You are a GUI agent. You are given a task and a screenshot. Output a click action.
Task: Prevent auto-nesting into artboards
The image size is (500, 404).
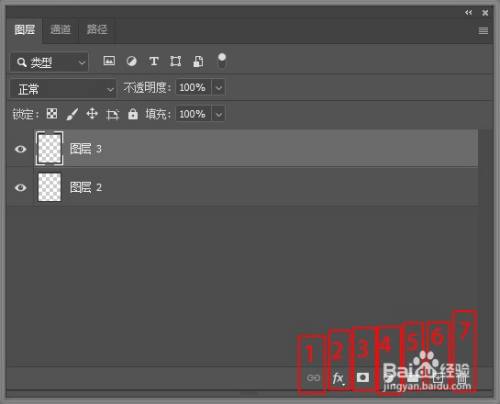point(112,114)
